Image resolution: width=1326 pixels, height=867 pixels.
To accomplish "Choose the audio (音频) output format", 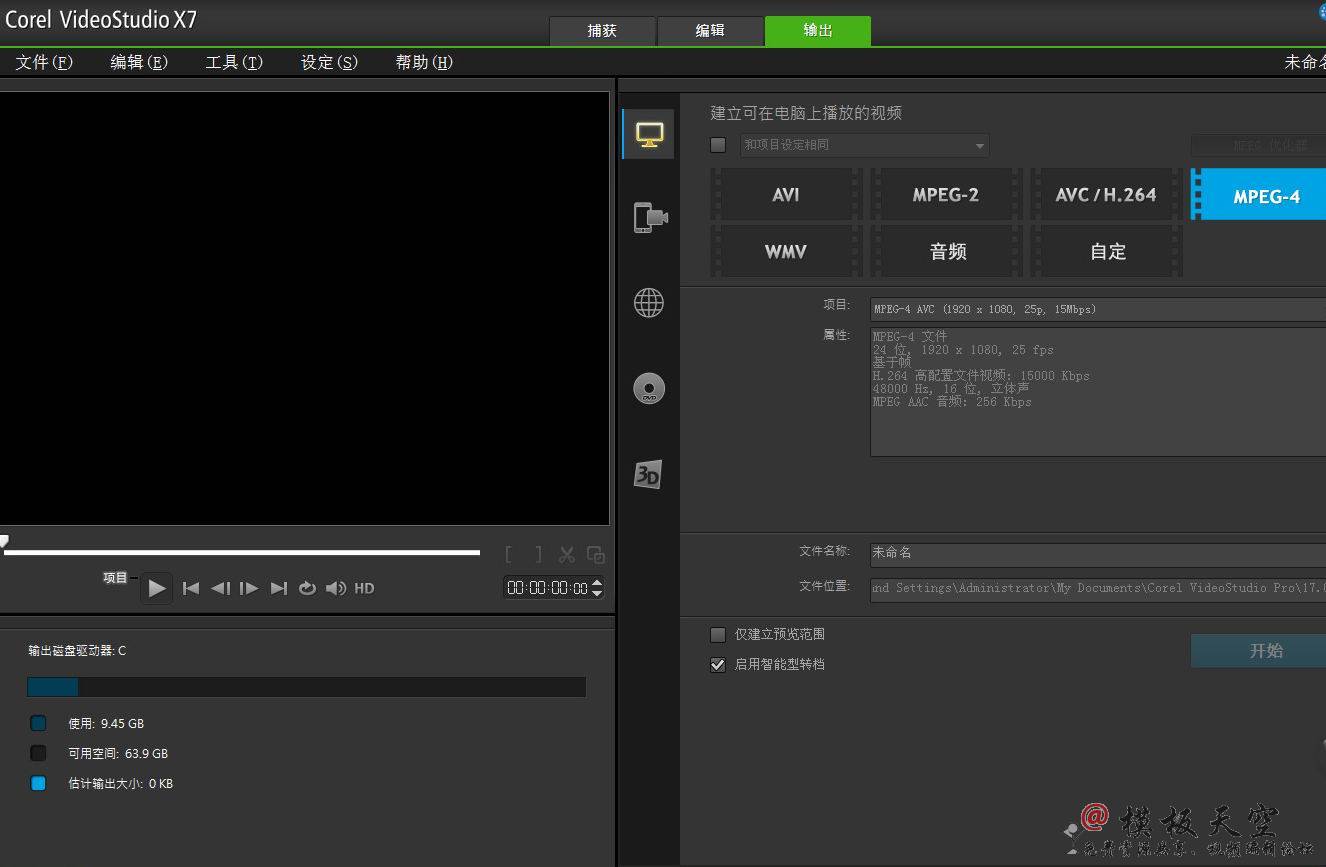I will [x=946, y=251].
